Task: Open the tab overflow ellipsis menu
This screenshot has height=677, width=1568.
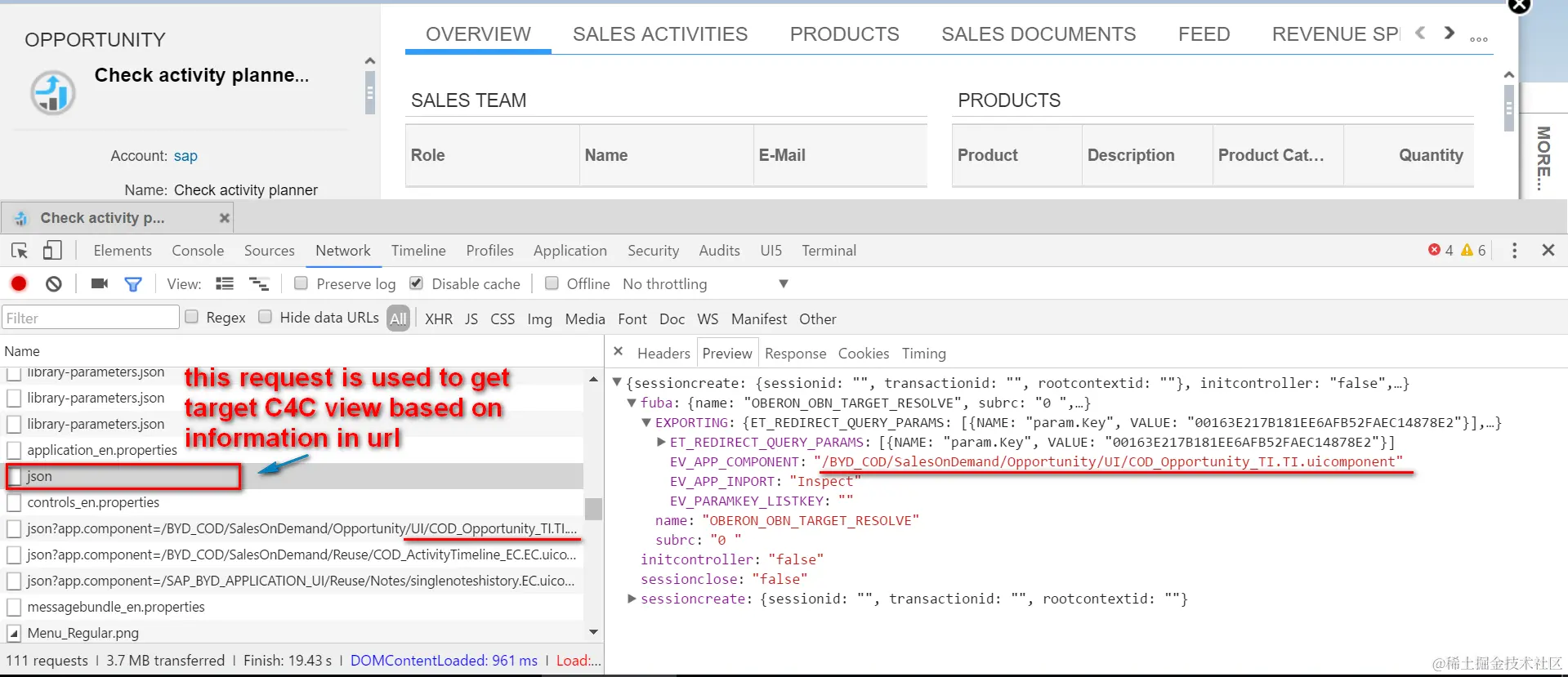Action: [1479, 38]
